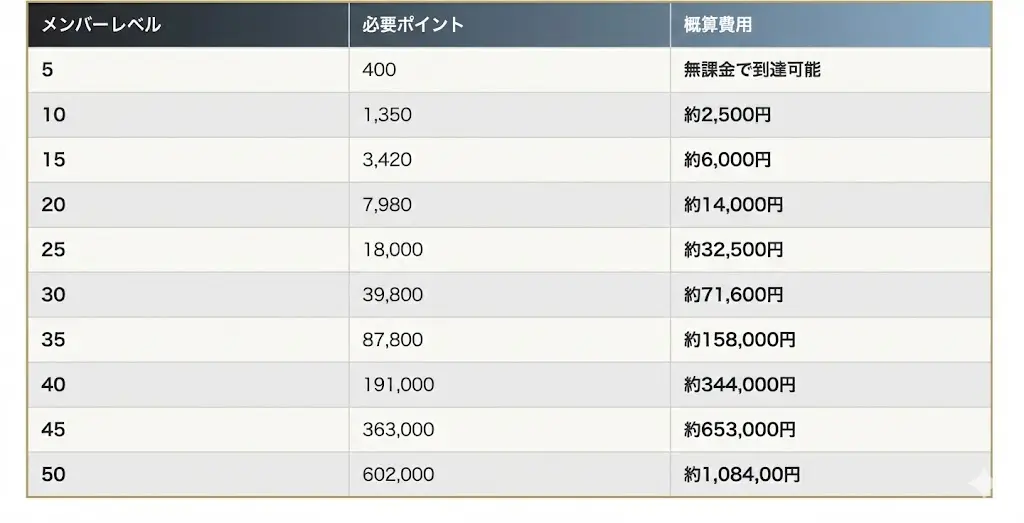
Task: Select the 無課金で到達可能 cell
Action: tap(752, 70)
